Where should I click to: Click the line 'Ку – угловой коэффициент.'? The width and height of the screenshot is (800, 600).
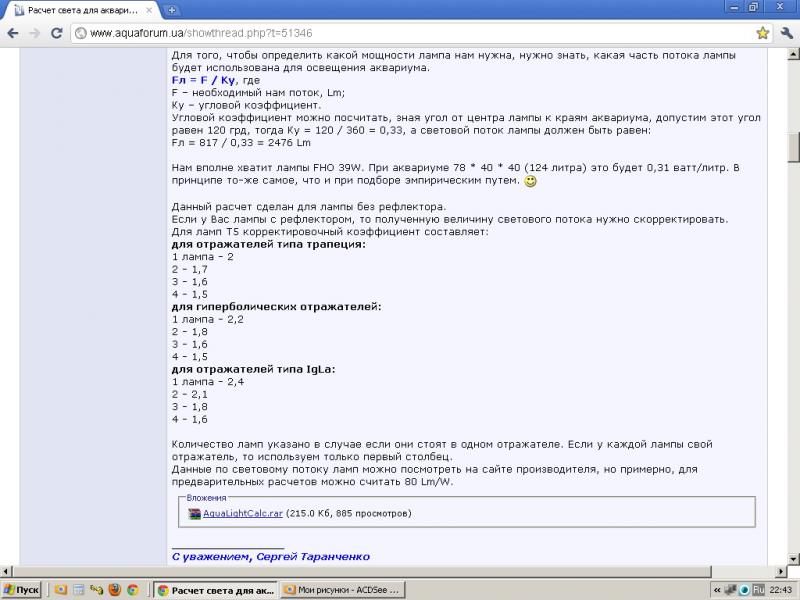(x=246, y=105)
